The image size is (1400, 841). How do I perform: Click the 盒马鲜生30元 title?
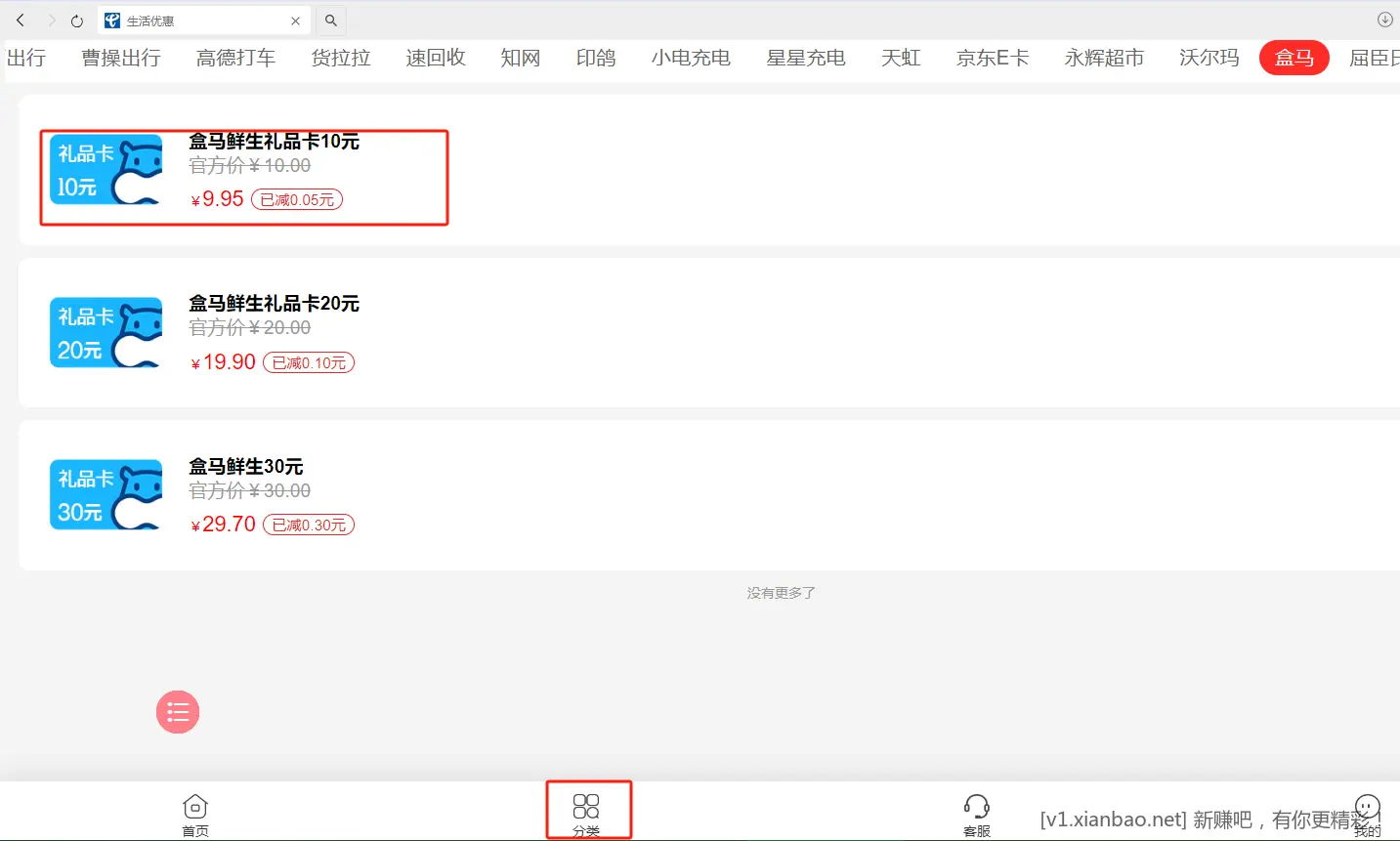(246, 467)
